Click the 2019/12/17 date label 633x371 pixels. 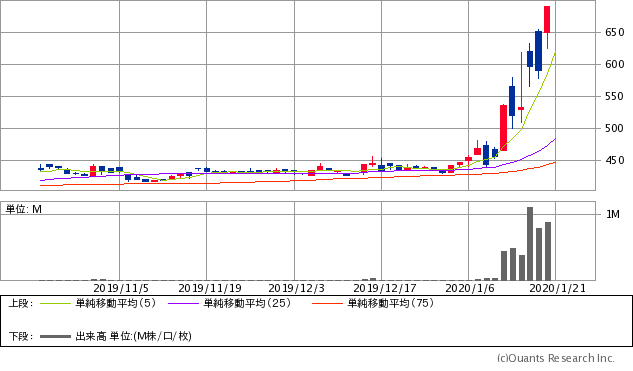[384, 288]
